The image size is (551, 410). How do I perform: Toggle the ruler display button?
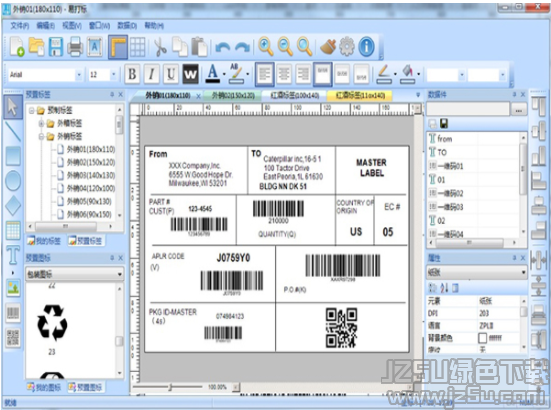coord(118,47)
